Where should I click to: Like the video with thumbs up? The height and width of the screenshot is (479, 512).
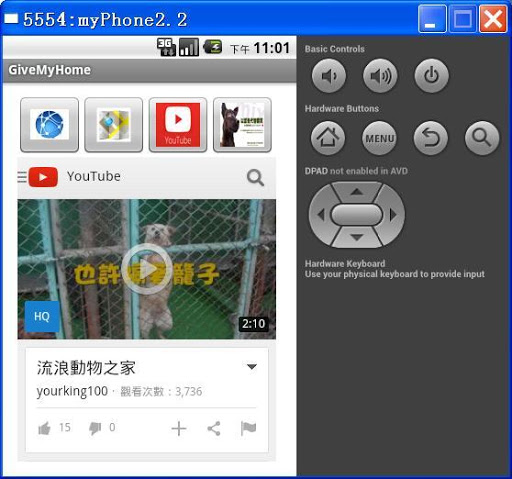tap(44, 428)
